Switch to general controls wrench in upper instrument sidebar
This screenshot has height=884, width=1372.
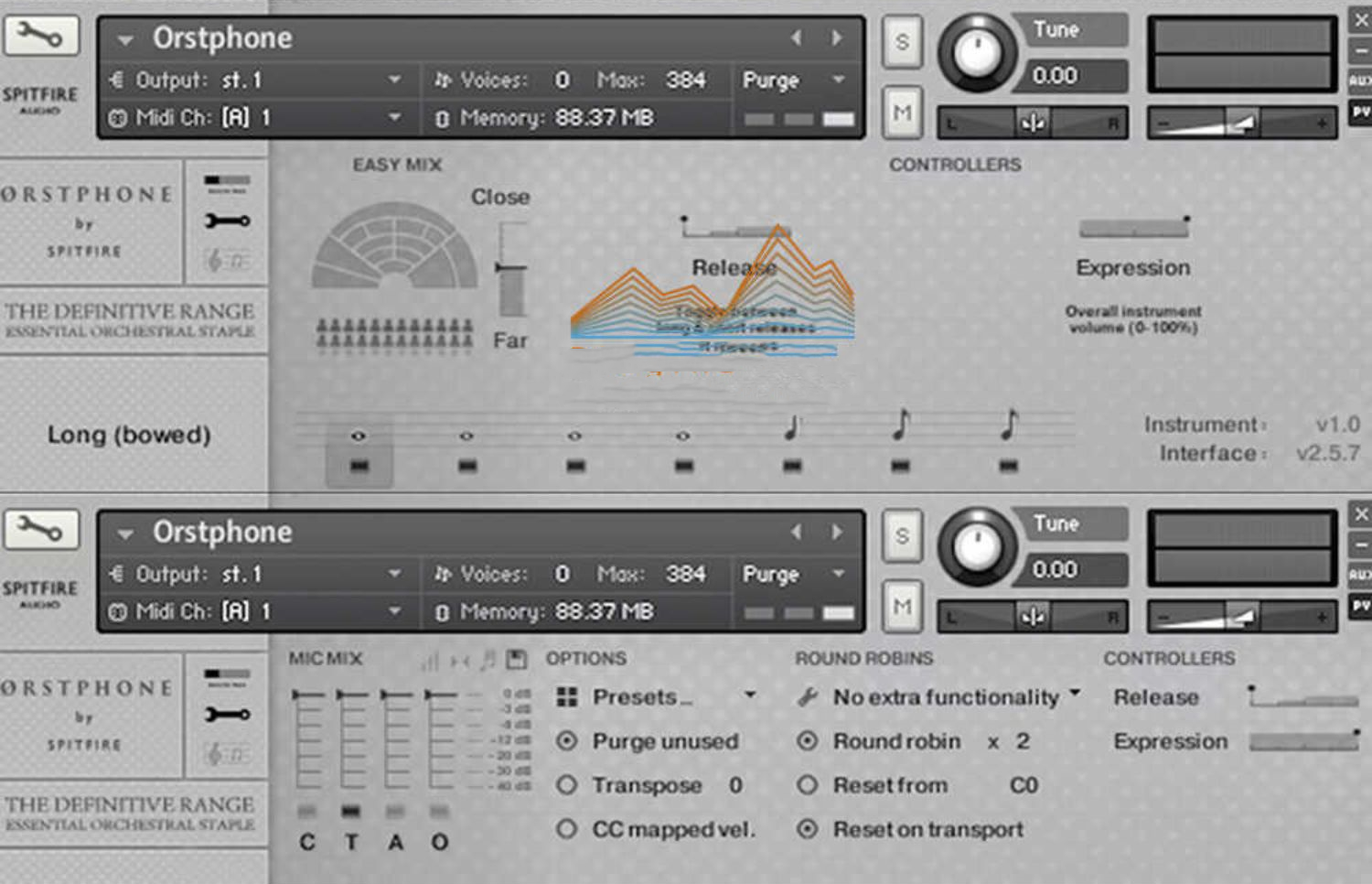227,221
